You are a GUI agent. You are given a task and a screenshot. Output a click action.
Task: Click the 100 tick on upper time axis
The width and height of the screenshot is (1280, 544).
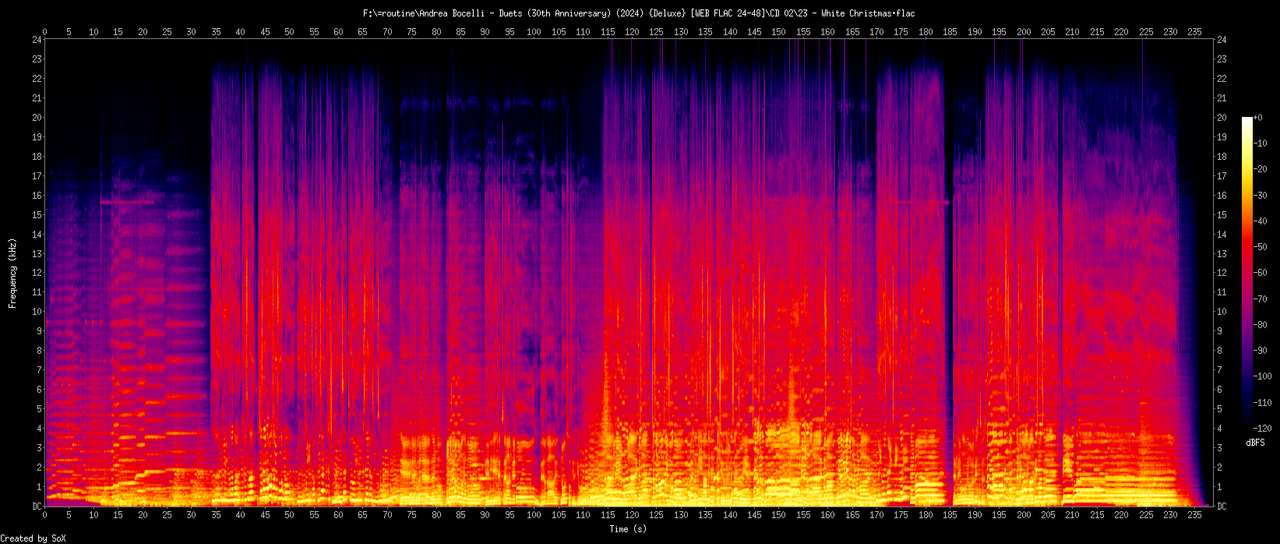(x=534, y=31)
